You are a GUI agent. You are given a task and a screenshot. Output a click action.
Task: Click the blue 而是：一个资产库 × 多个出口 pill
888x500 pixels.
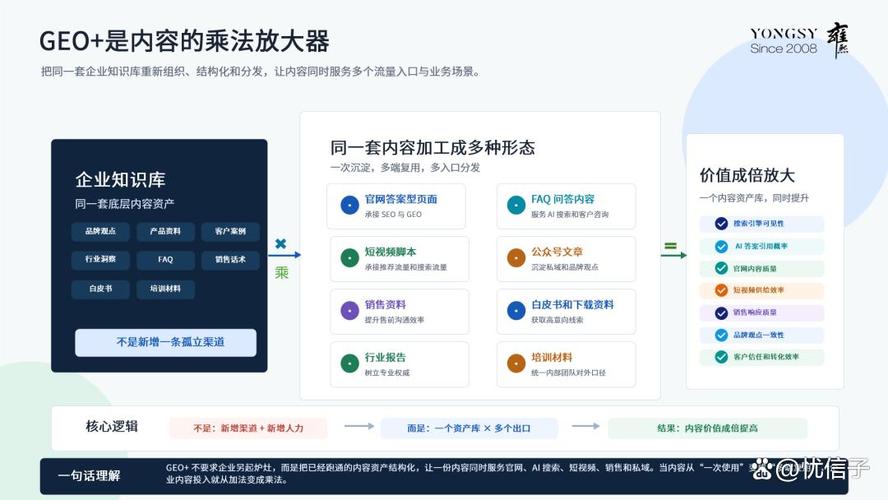[x=469, y=428]
